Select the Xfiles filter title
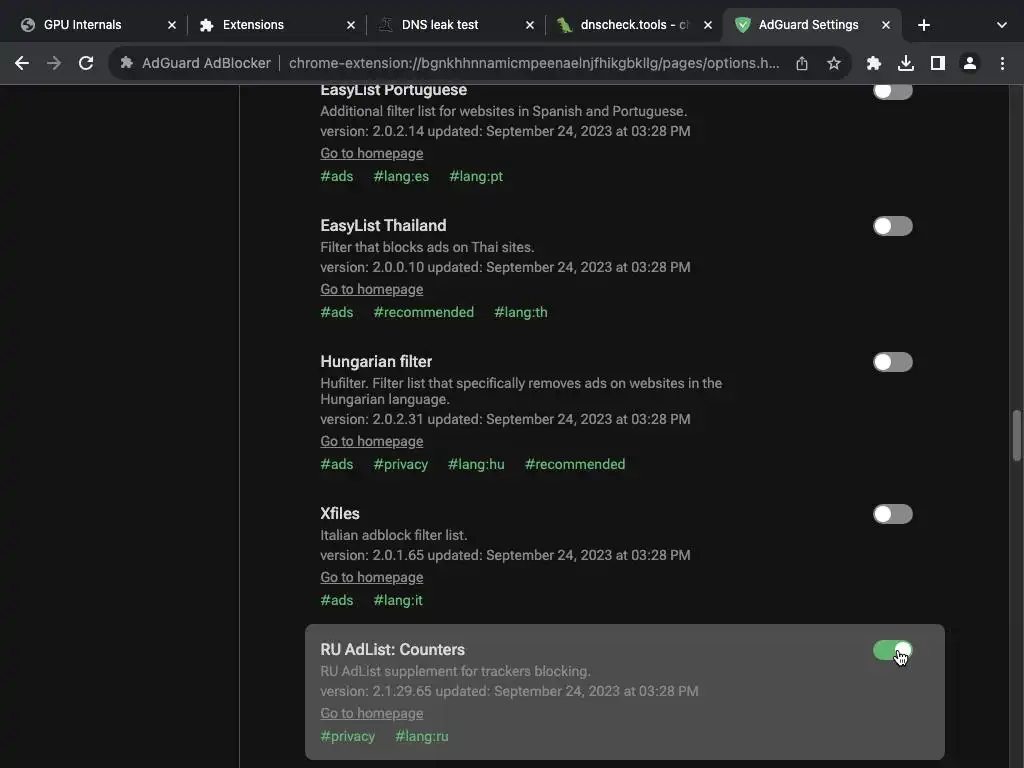Viewport: 1024px width, 768px height. click(x=340, y=513)
